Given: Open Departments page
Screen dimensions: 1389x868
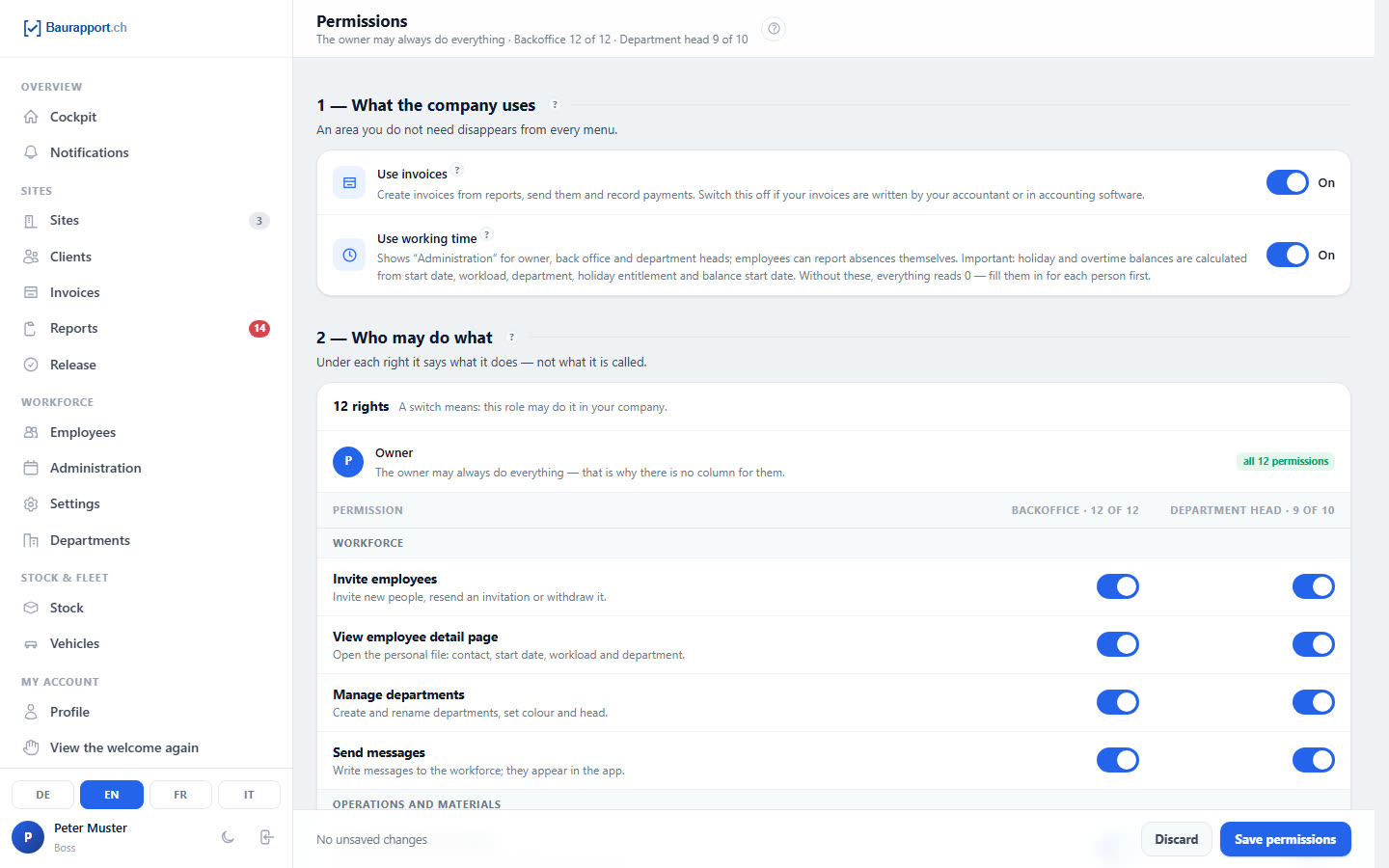Looking at the screenshot, I should tap(147, 540).
